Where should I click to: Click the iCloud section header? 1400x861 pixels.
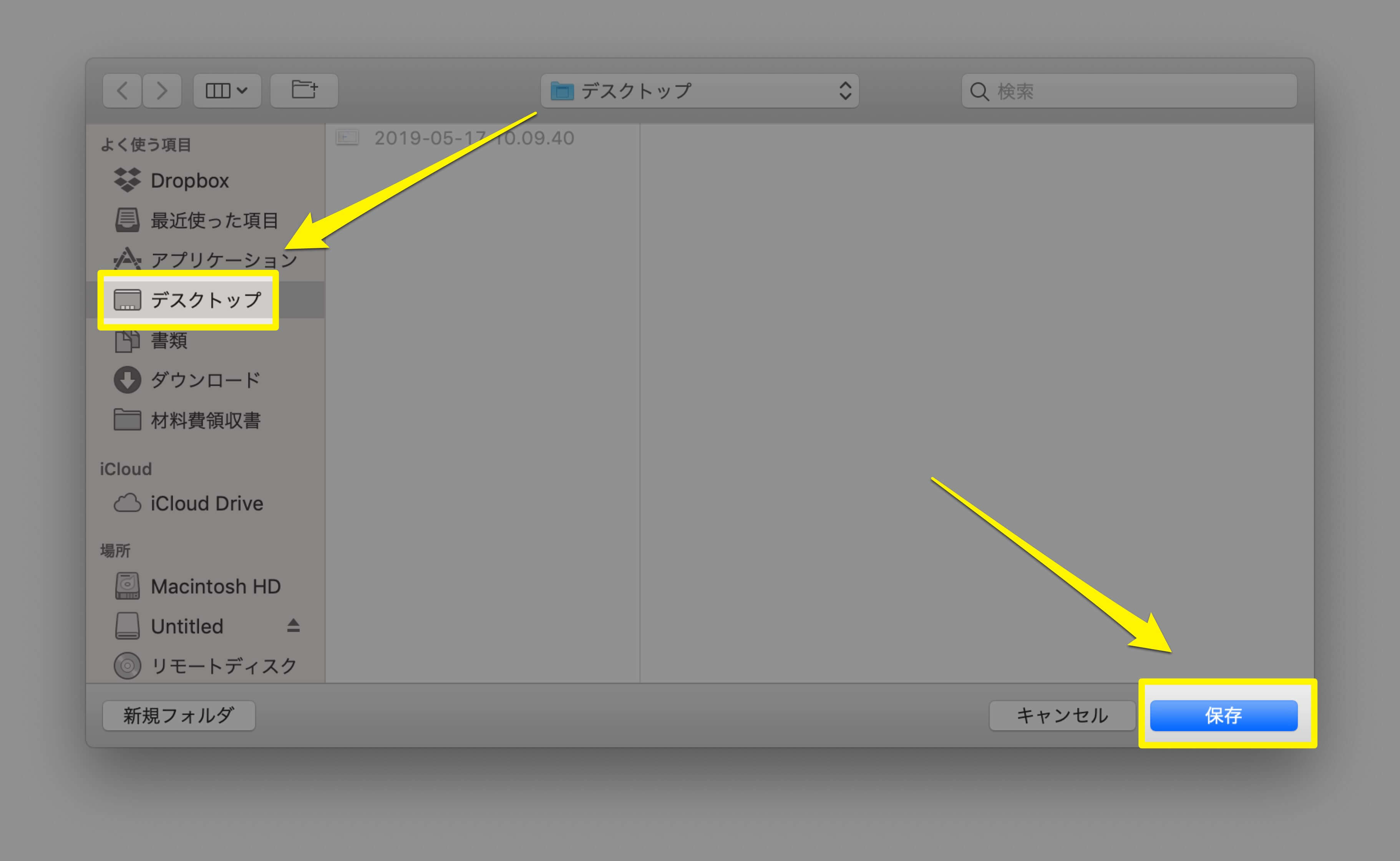pyautogui.click(x=126, y=469)
